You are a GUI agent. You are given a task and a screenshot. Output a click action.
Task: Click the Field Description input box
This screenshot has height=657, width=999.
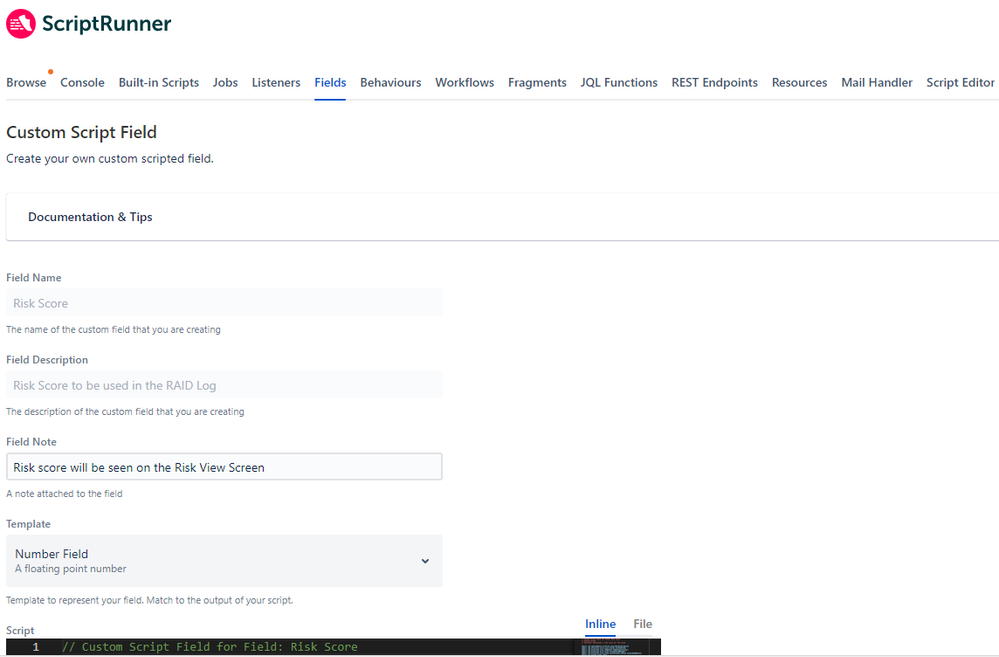point(224,385)
